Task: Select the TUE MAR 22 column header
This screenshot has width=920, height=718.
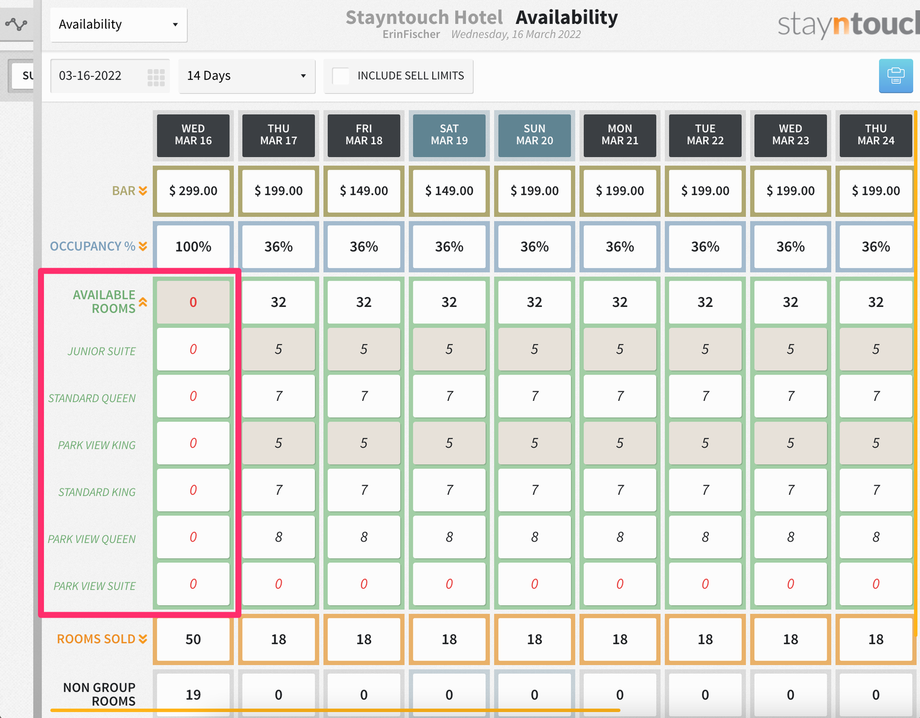Action: point(705,135)
